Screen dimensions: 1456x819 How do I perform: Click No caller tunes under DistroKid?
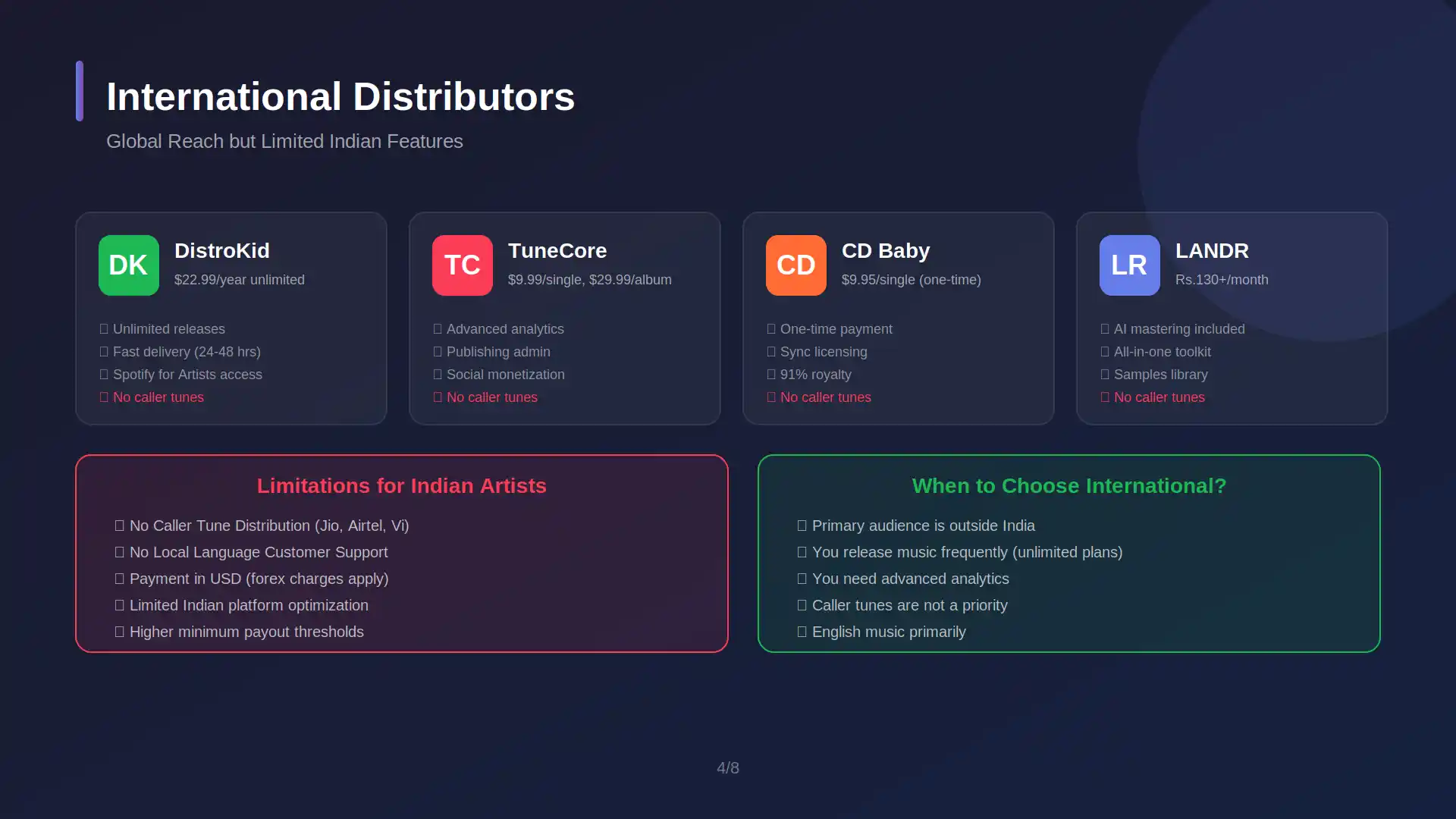pos(152,397)
